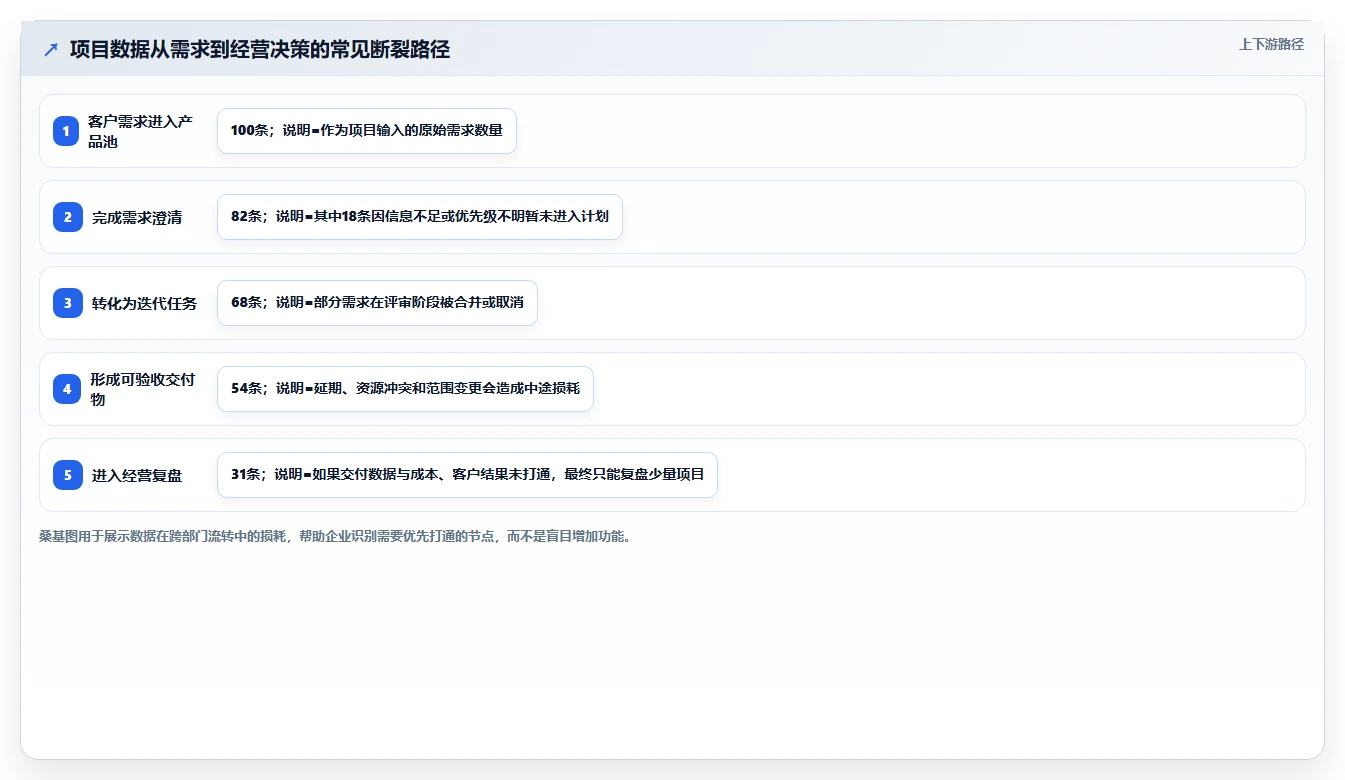Click step number badge 5
Screen dimensions: 1345x780
[x=67, y=475]
